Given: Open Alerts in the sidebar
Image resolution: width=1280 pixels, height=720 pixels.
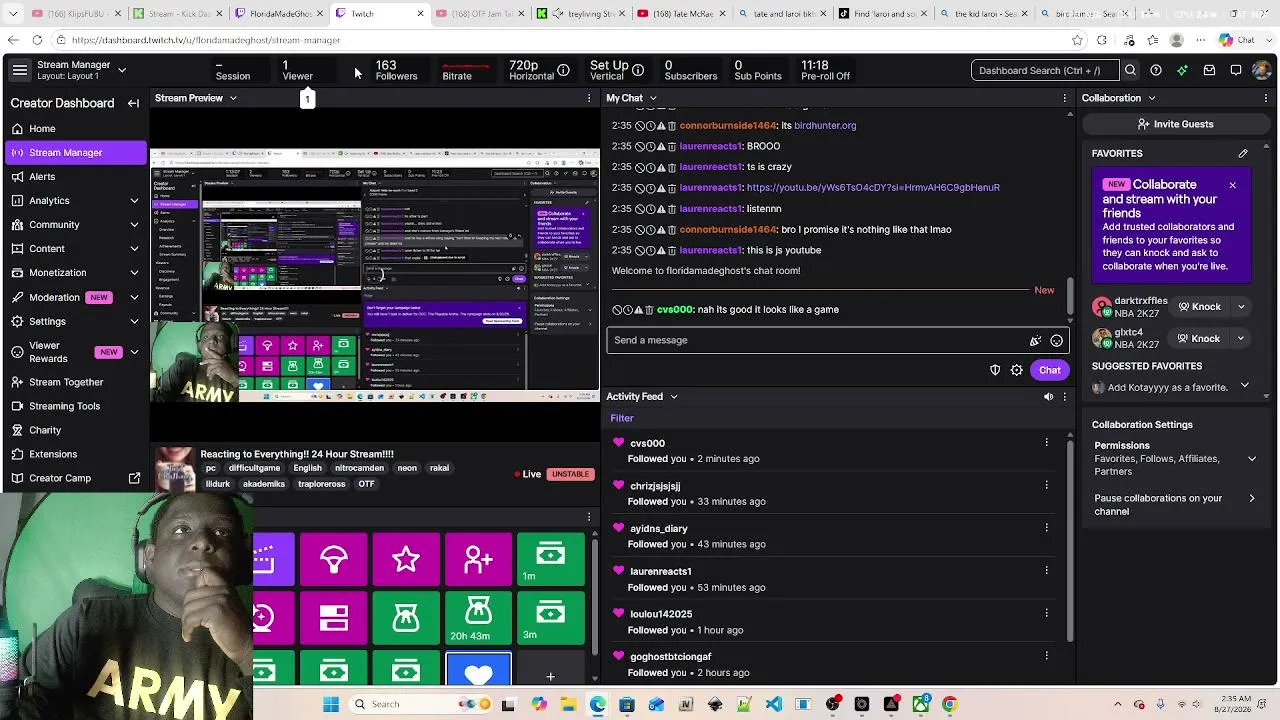Looking at the screenshot, I should coord(75,176).
